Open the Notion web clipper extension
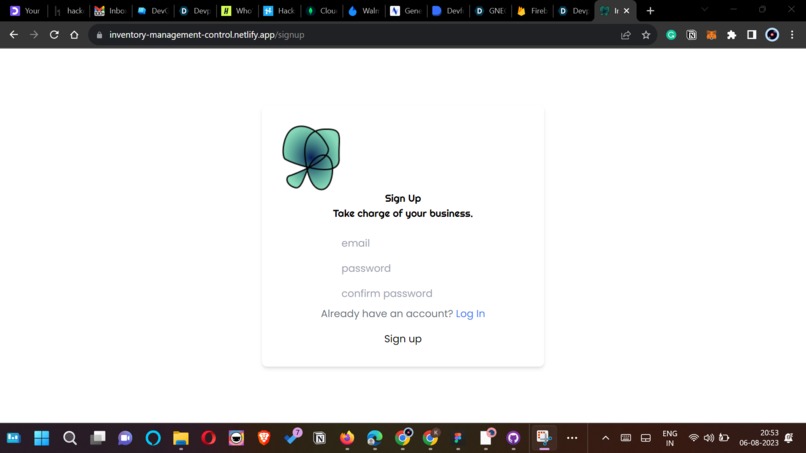This screenshot has height=453, width=806. [691, 35]
